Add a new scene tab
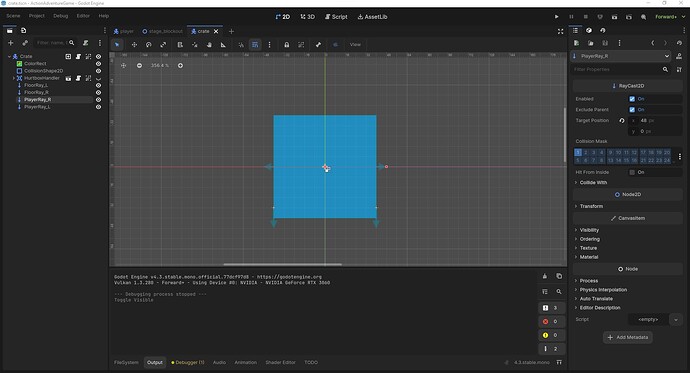 click(231, 31)
